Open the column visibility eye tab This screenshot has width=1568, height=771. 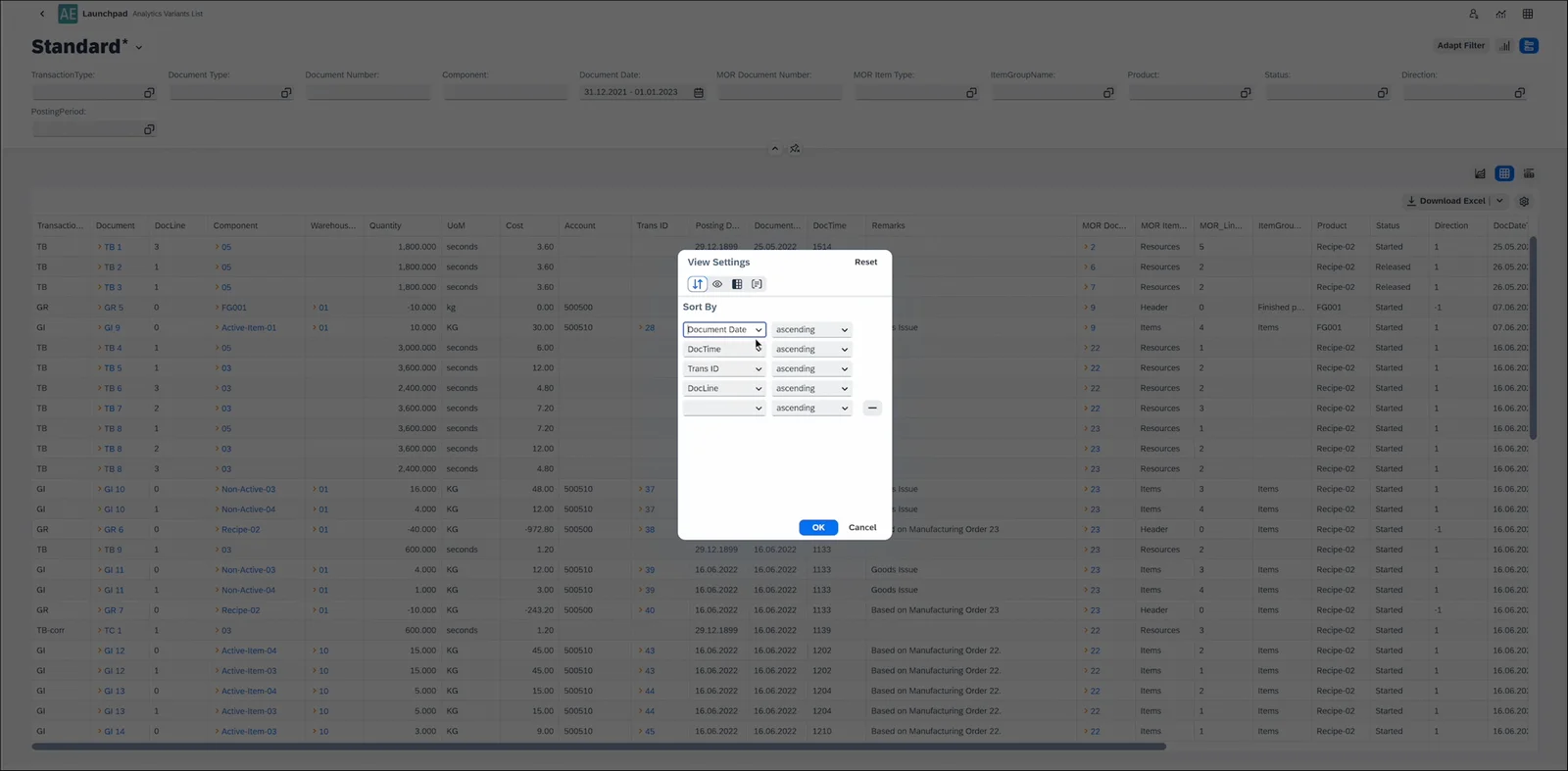[717, 284]
